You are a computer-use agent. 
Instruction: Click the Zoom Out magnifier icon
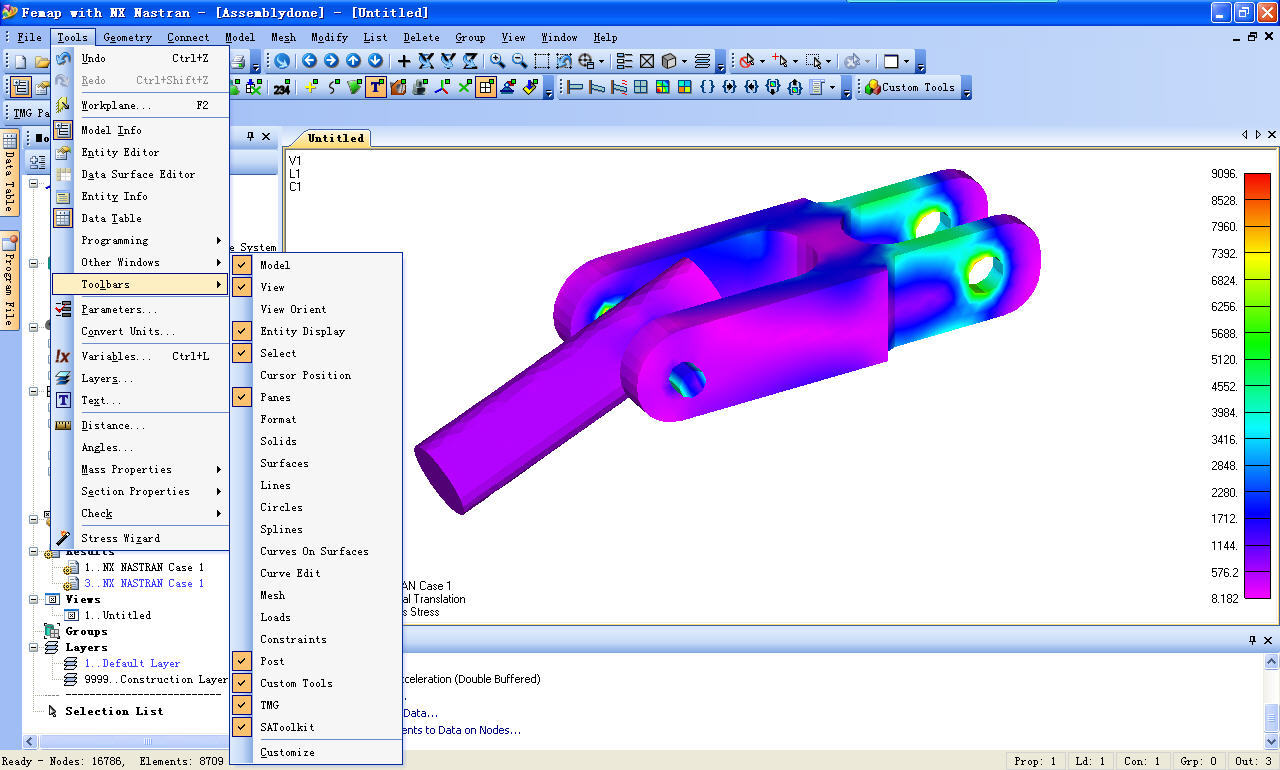[x=519, y=61]
